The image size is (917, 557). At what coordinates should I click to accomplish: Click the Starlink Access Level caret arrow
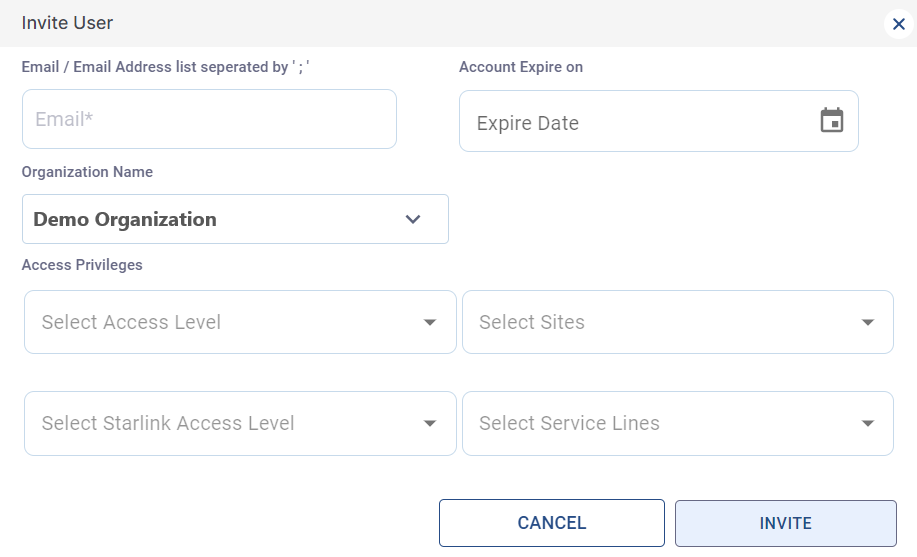pyautogui.click(x=430, y=423)
